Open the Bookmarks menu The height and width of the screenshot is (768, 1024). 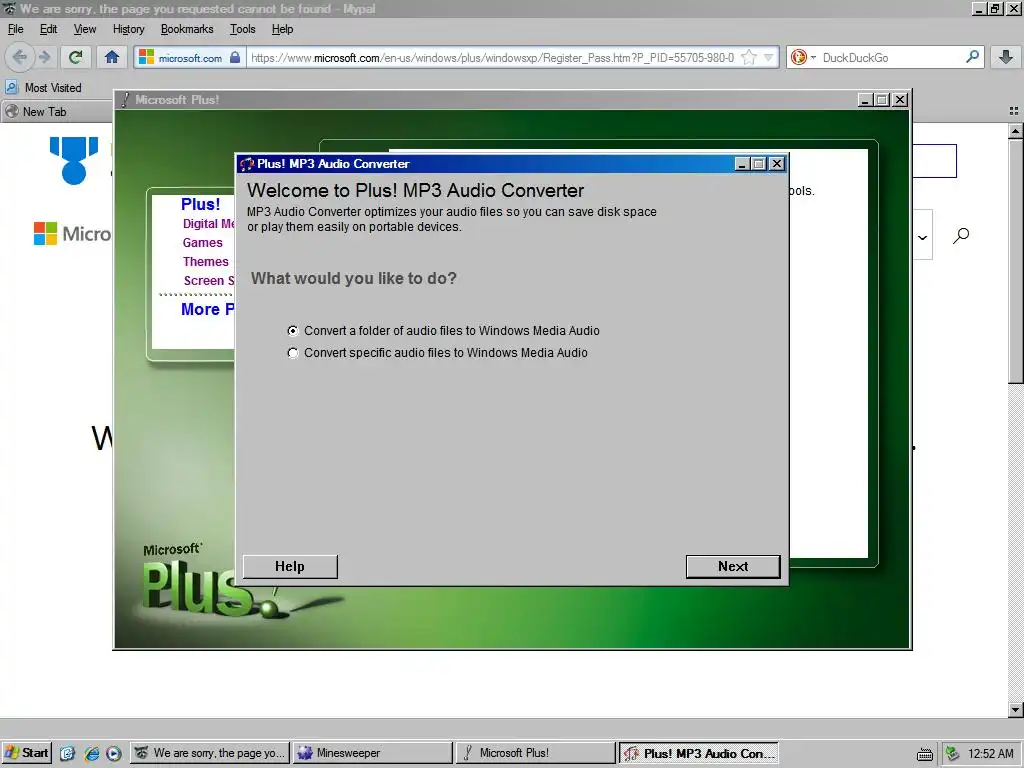[x=187, y=29]
